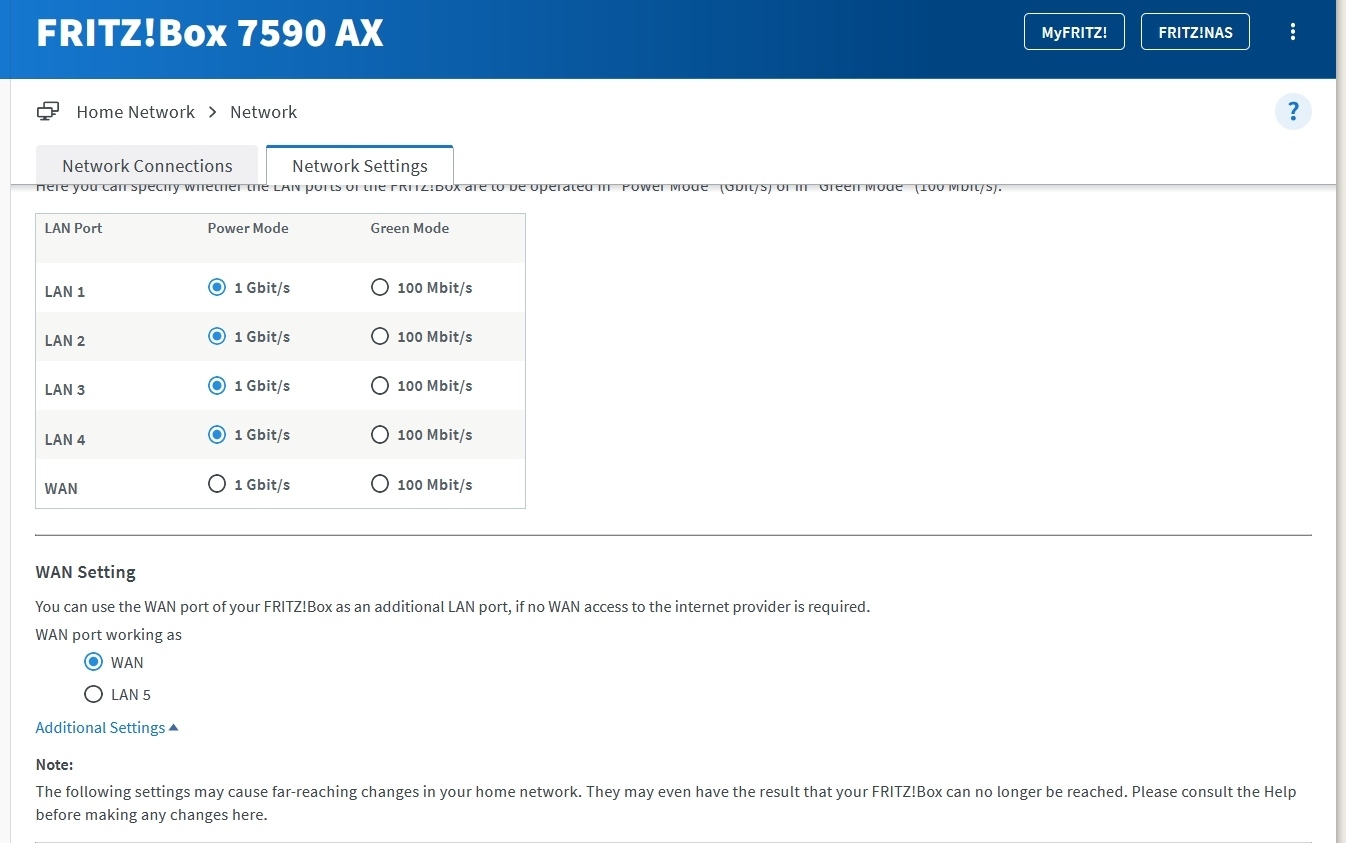
Task: Set WAN port to 100 Mbit/s
Action: 380,484
